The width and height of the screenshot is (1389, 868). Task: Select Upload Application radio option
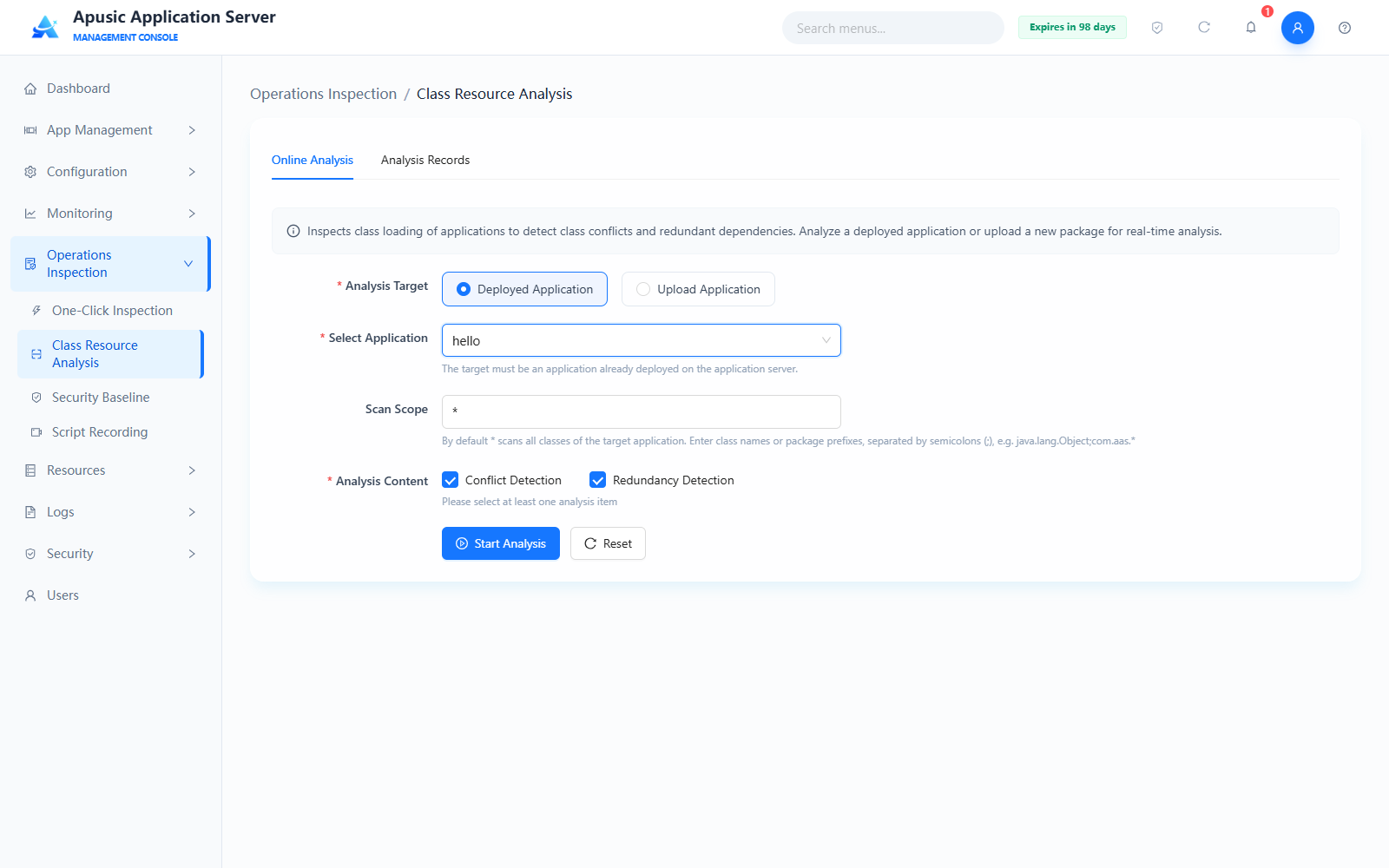coord(698,289)
